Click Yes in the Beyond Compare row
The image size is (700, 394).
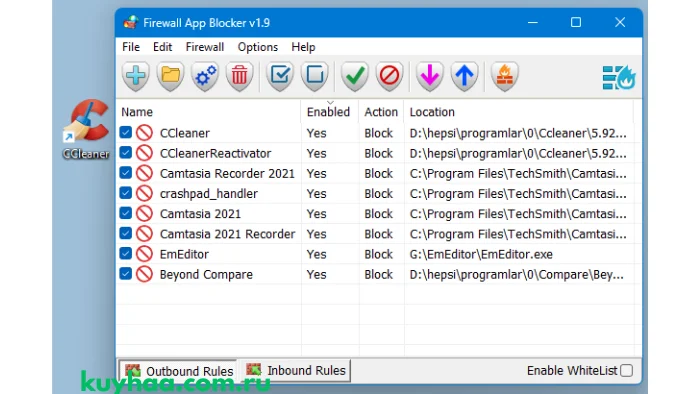pos(317,274)
